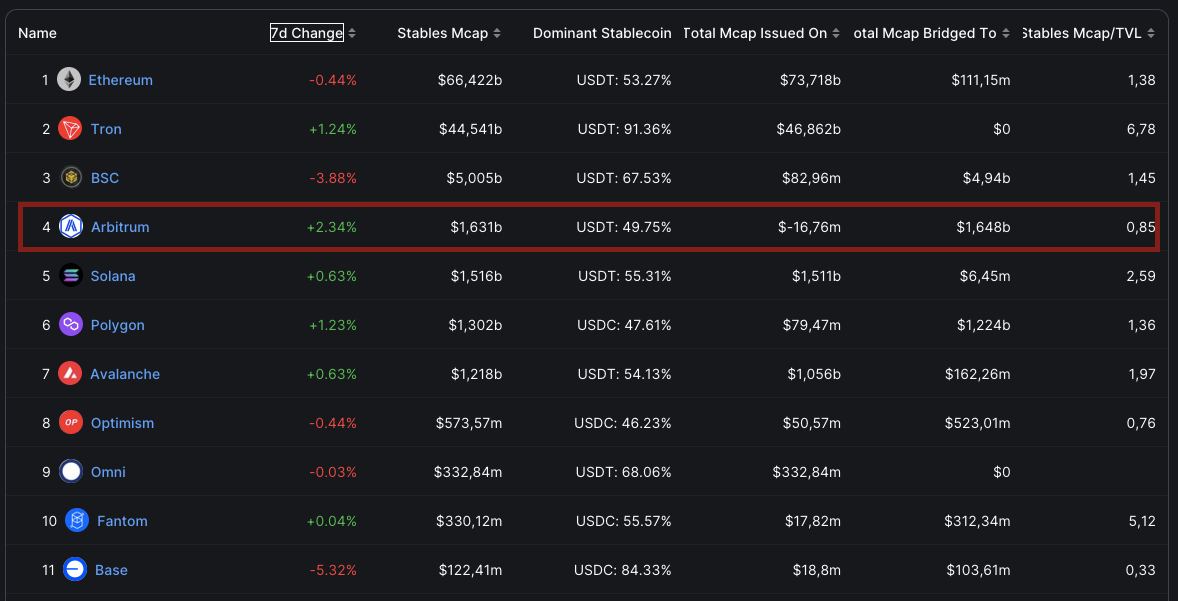Select Arbitrum's $-16,76m issued mcap
This screenshot has height=601, width=1178.
coord(810,227)
